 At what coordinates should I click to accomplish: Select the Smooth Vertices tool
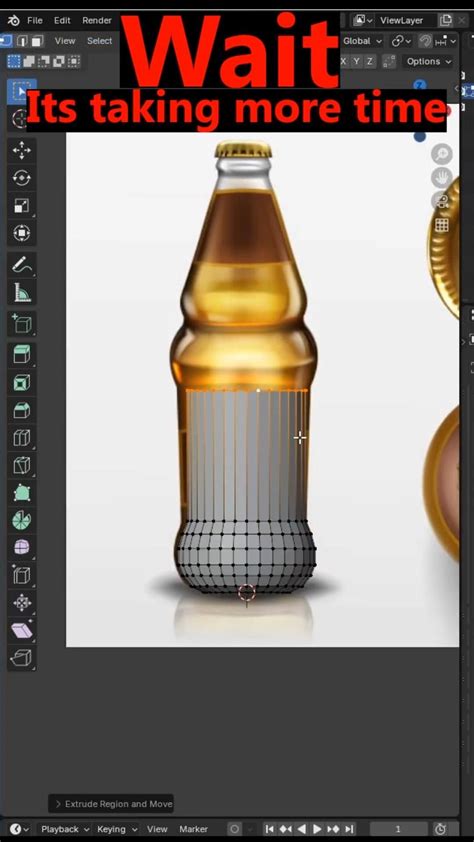(21, 547)
